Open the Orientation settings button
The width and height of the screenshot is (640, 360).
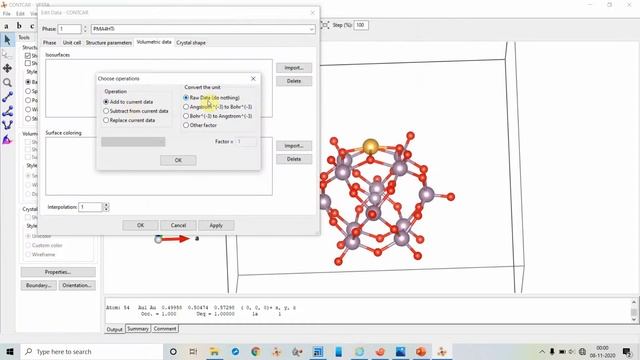point(77,285)
